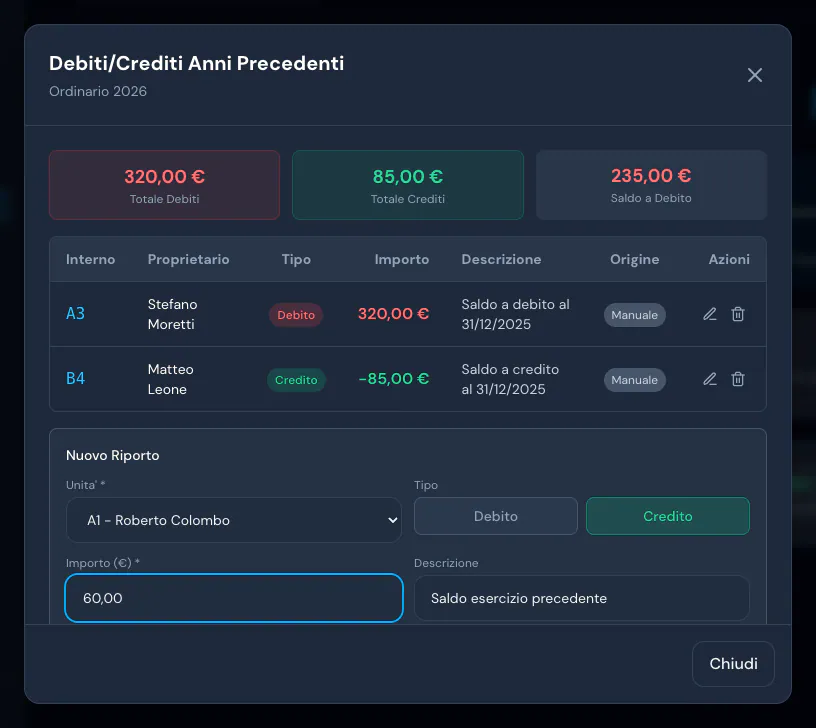
Task: Edit the B4 Matteo Leone entry
Action: coord(710,379)
